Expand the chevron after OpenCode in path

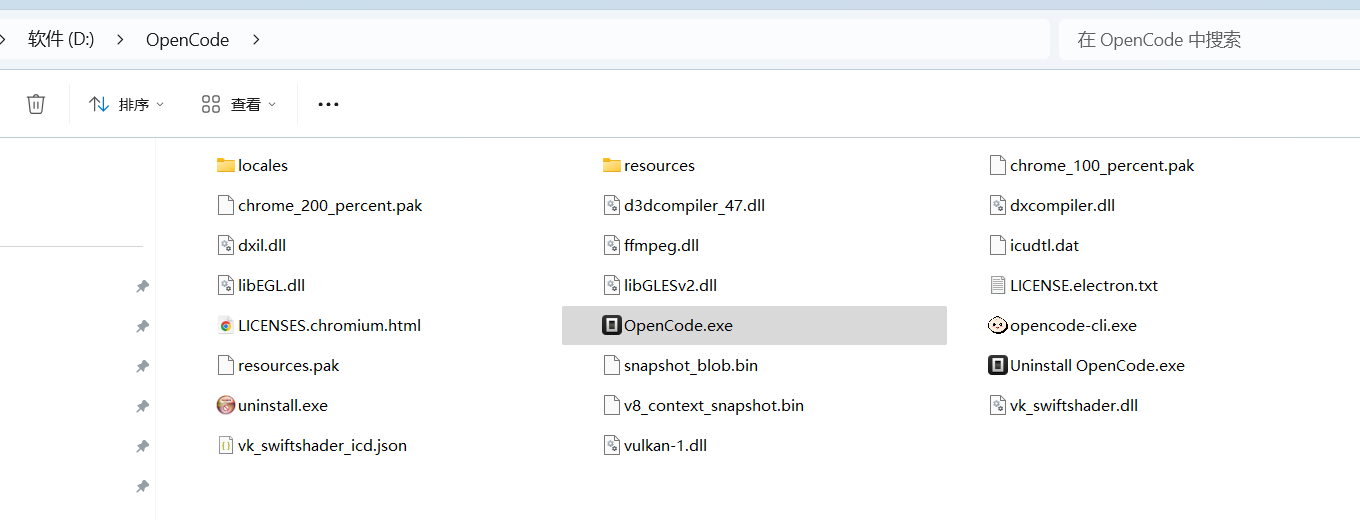[256, 40]
